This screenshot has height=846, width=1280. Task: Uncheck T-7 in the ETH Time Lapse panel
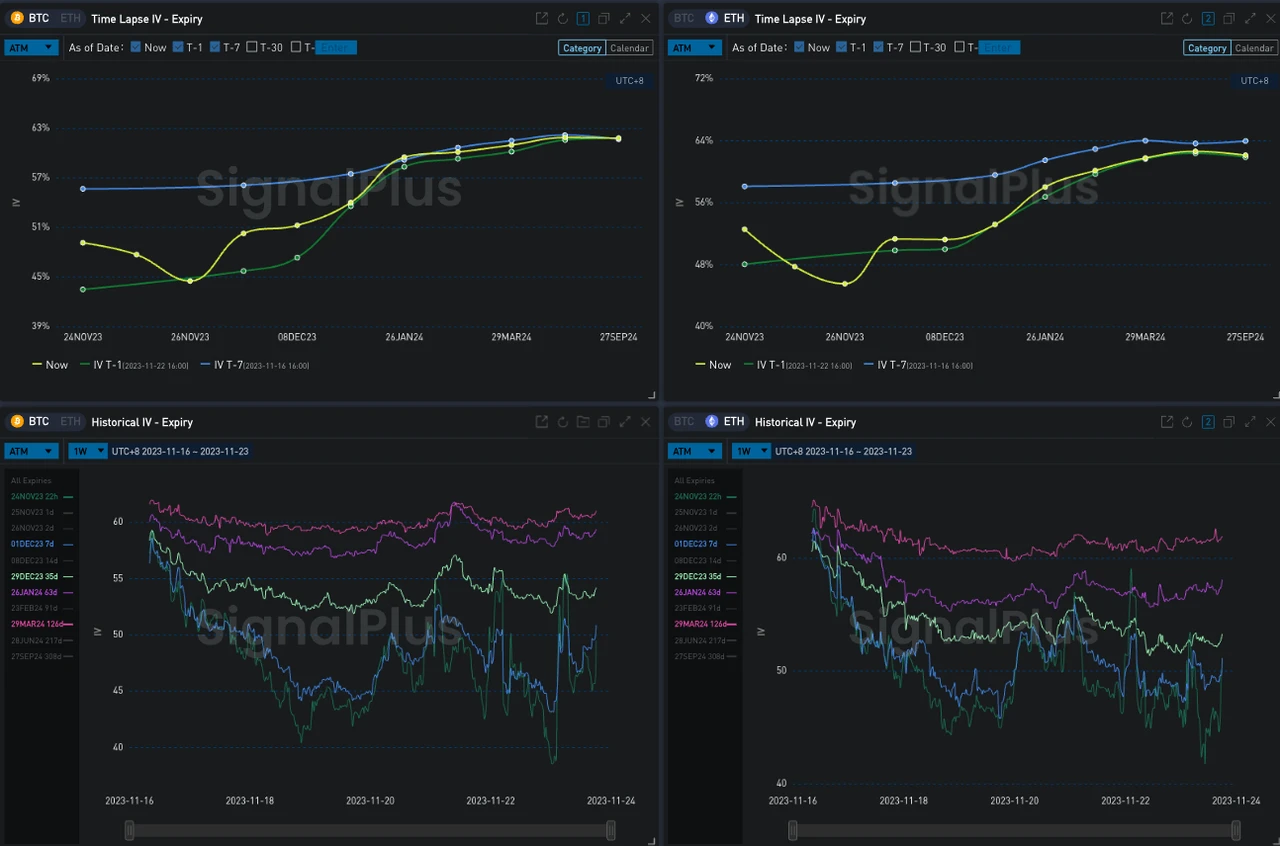coord(878,48)
